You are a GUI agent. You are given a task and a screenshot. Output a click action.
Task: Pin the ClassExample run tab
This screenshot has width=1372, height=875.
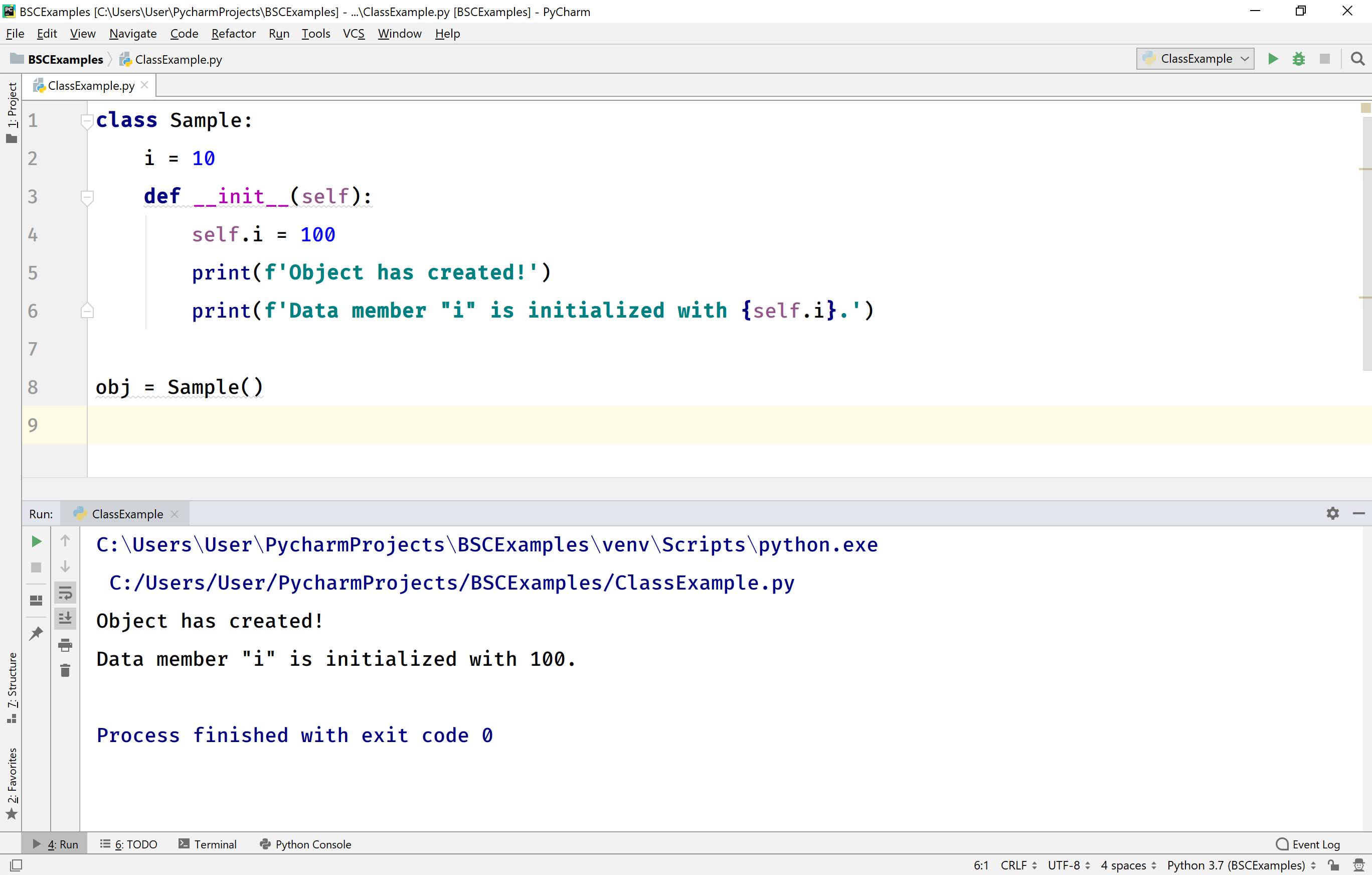pyautogui.click(x=36, y=633)
